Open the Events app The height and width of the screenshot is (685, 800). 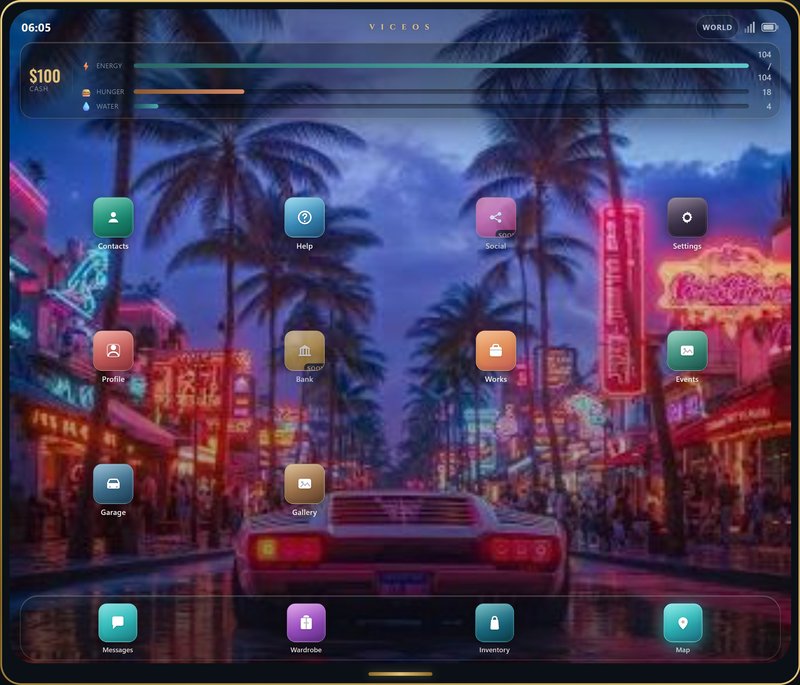[687, 351]
